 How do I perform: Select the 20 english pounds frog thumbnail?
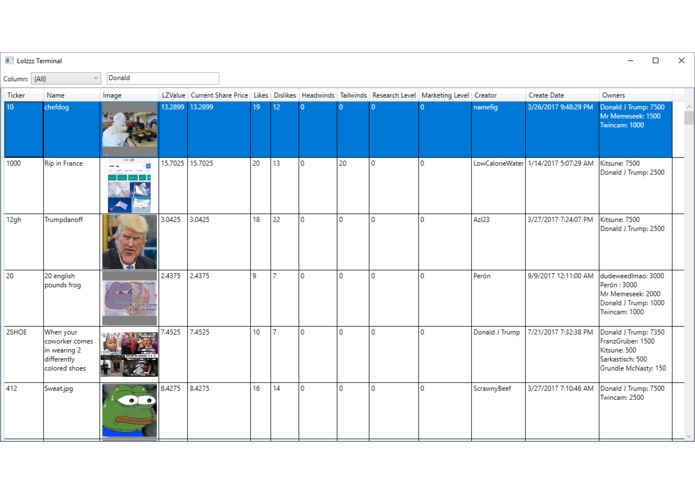129,298
